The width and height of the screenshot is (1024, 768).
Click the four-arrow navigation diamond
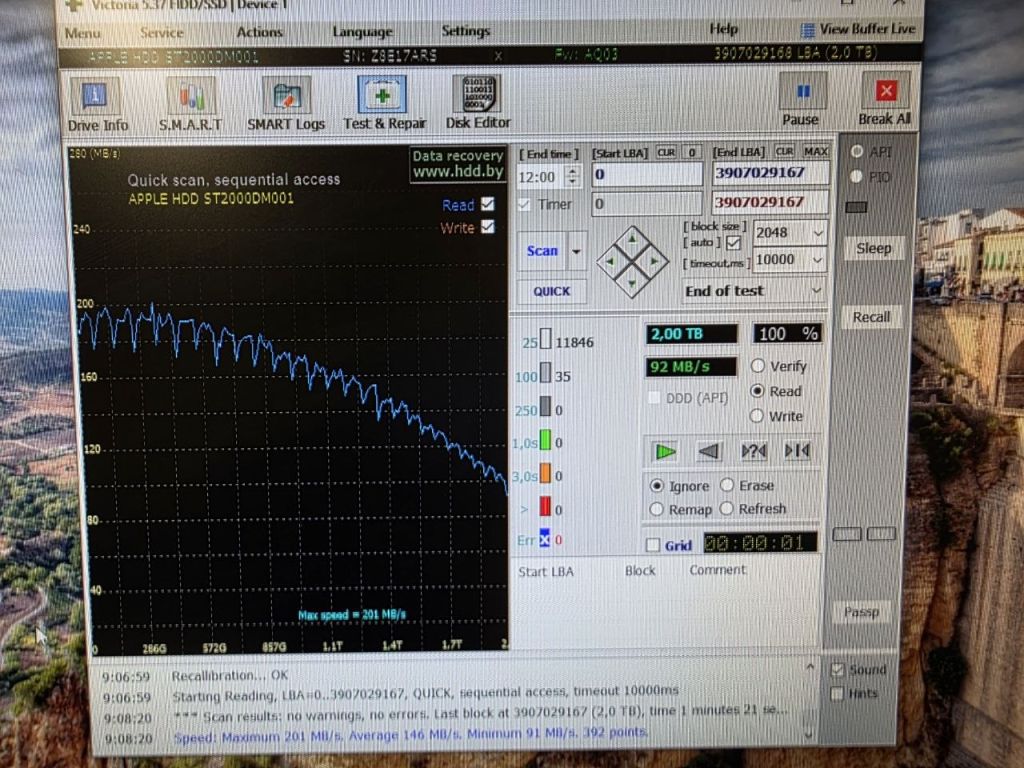(632, 262)
